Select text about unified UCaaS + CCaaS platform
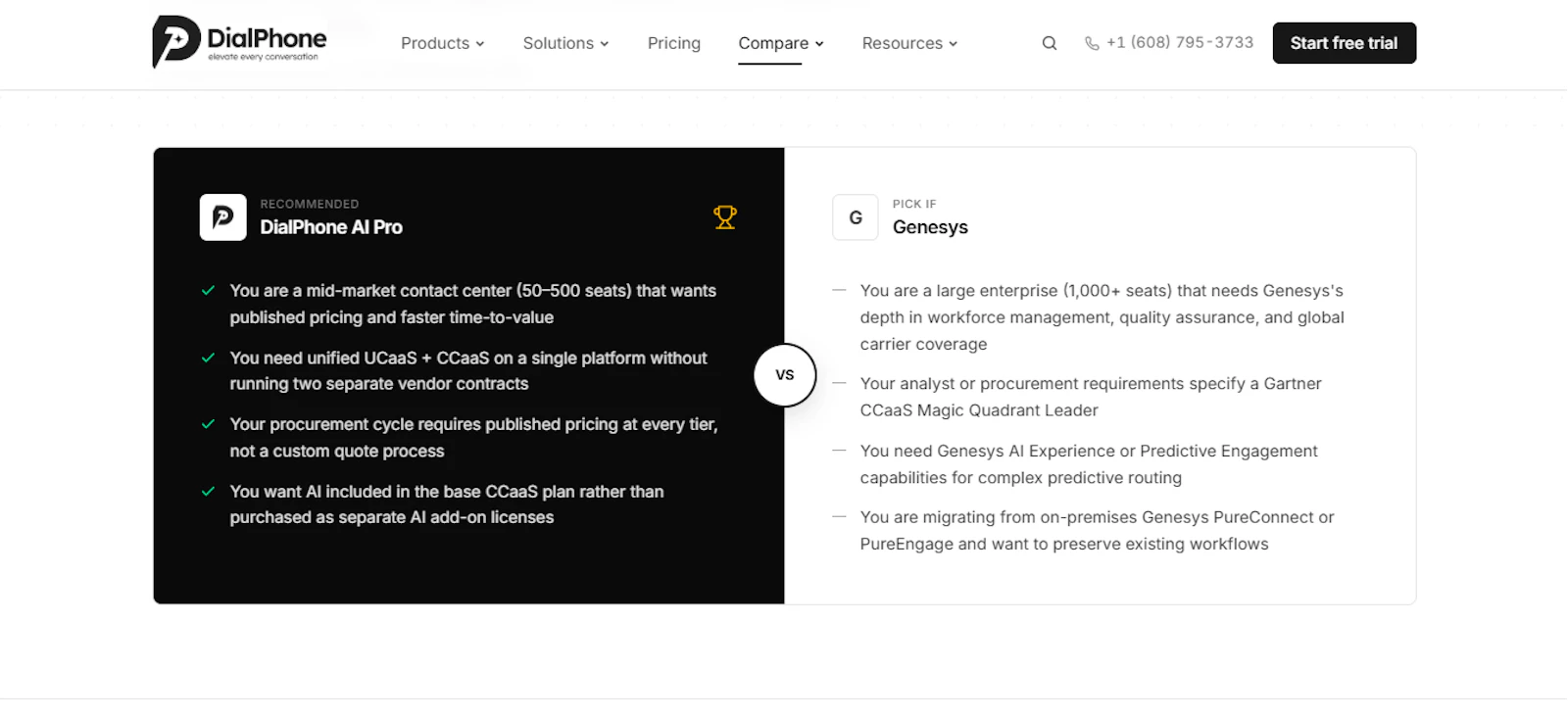The image size is (1568, 718). click(x=468, y=371)
